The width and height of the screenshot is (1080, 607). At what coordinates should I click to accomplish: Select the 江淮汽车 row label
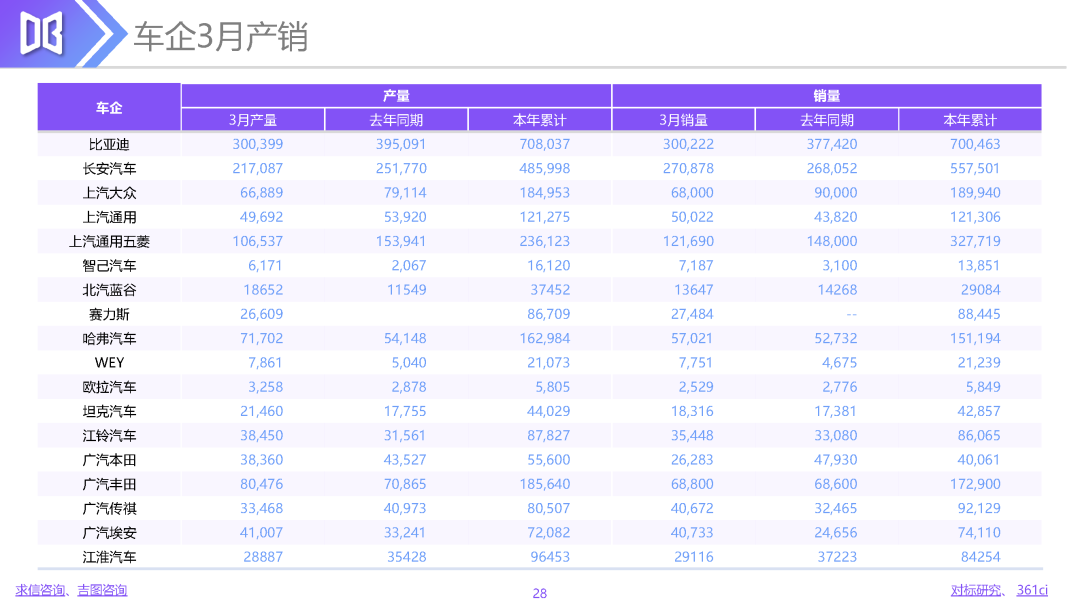(109, 557)
